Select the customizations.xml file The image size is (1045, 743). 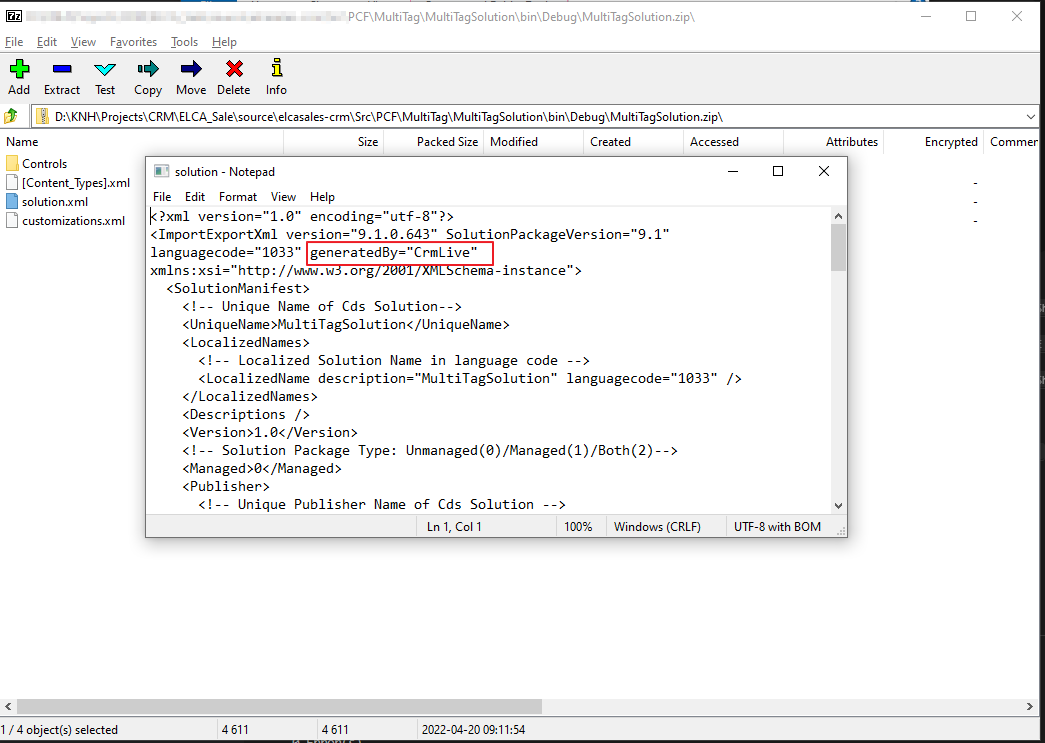[72, 220]
